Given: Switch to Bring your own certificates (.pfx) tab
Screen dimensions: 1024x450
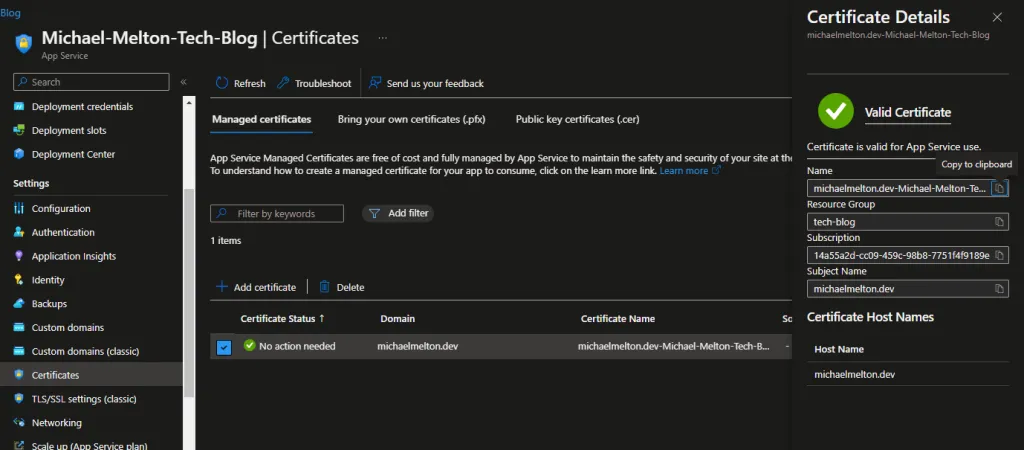Looking at the screenshot, I should 411,119.
